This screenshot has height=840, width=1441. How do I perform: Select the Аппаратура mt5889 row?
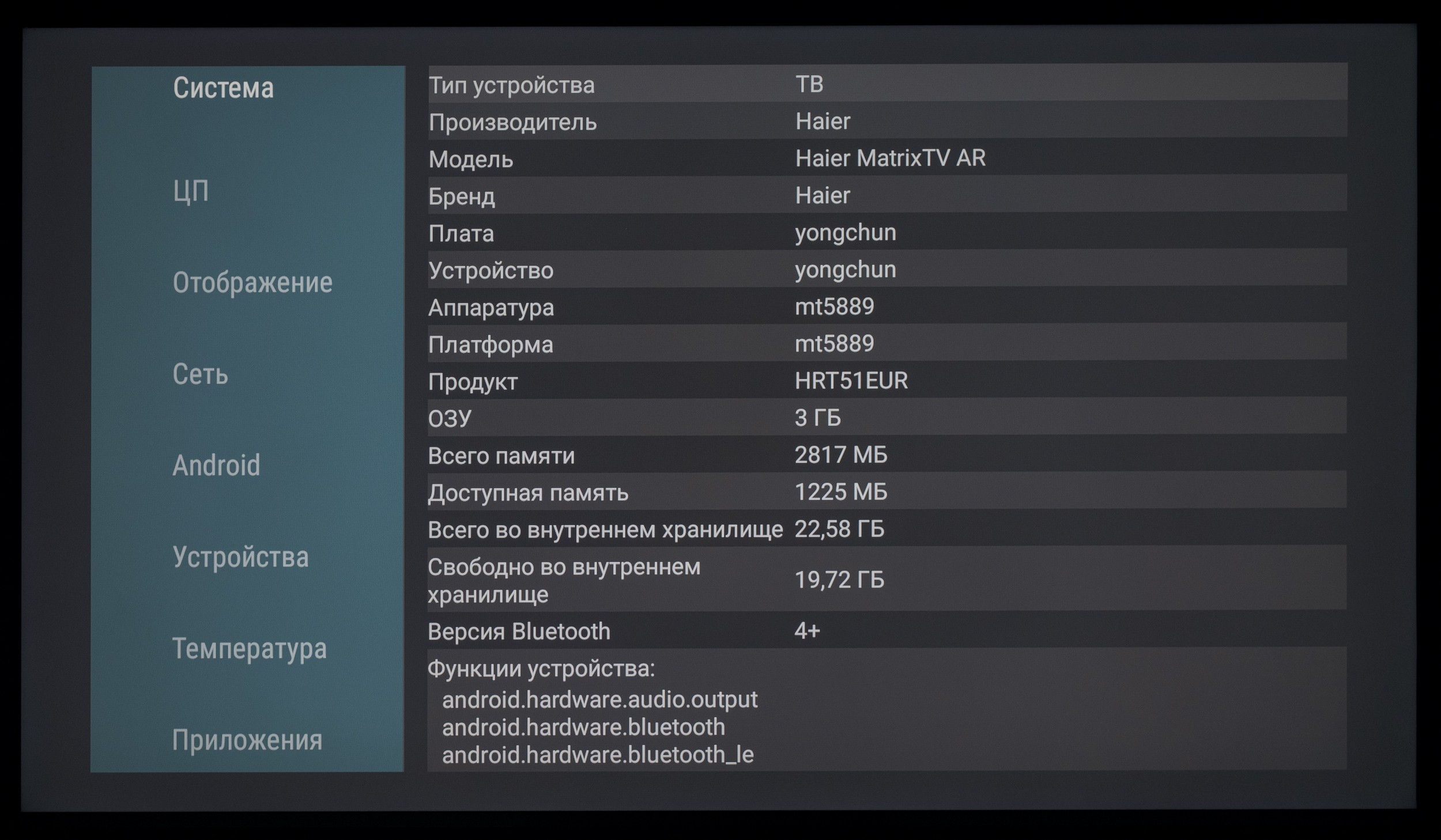tap(887, 307)
